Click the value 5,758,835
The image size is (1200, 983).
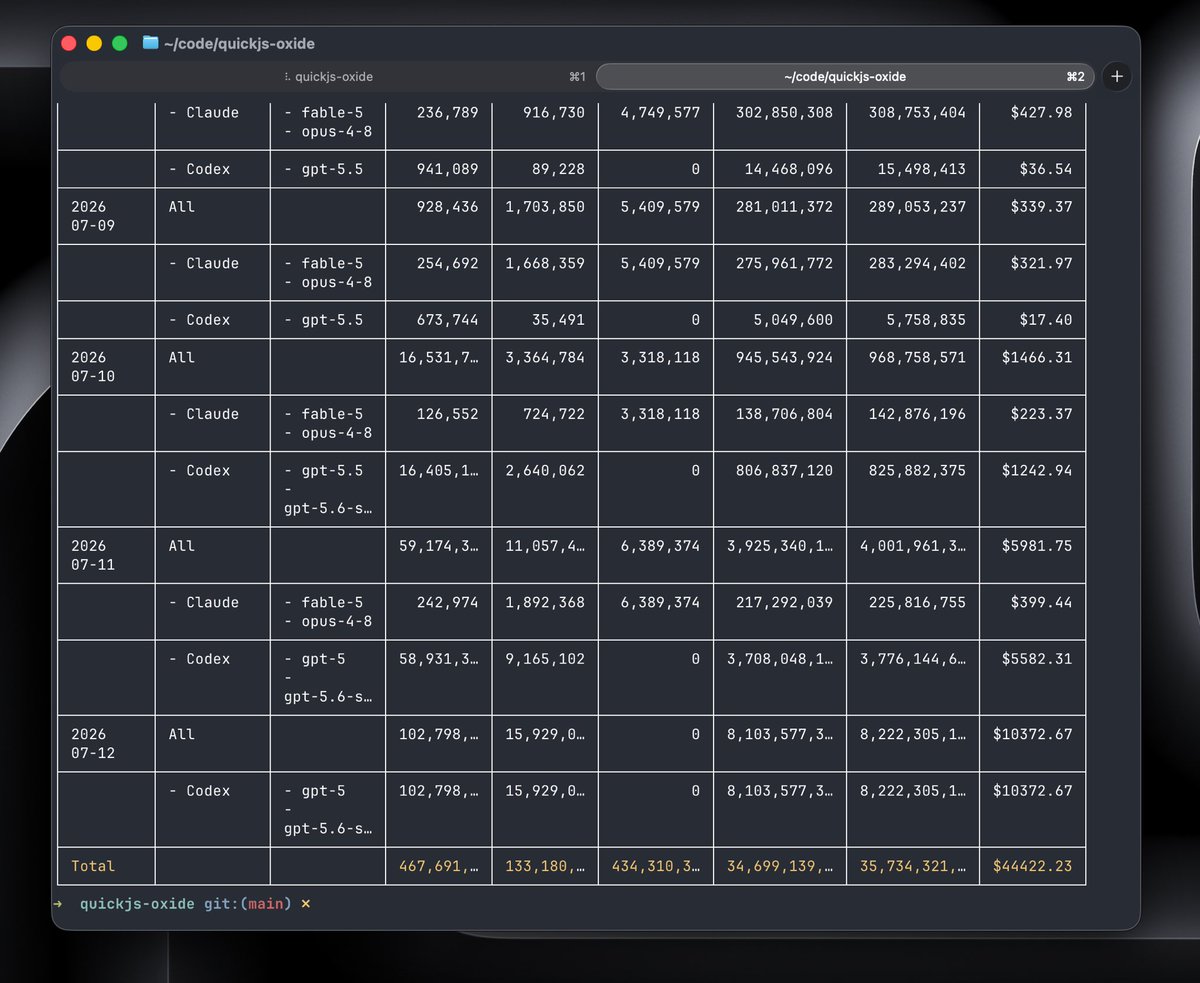[927, 320]
